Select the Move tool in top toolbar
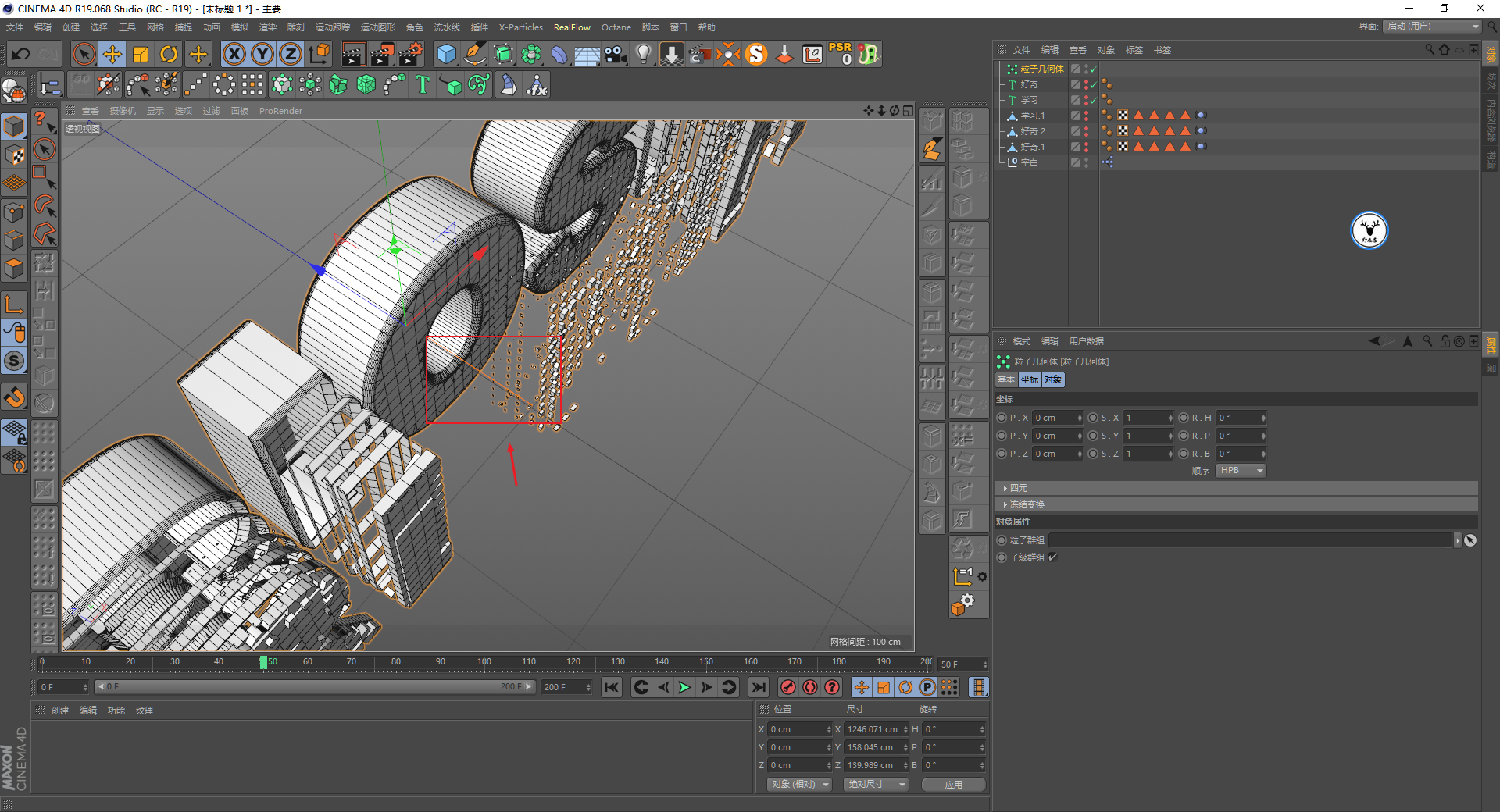The image size is (1500, 812). point(112,54)
